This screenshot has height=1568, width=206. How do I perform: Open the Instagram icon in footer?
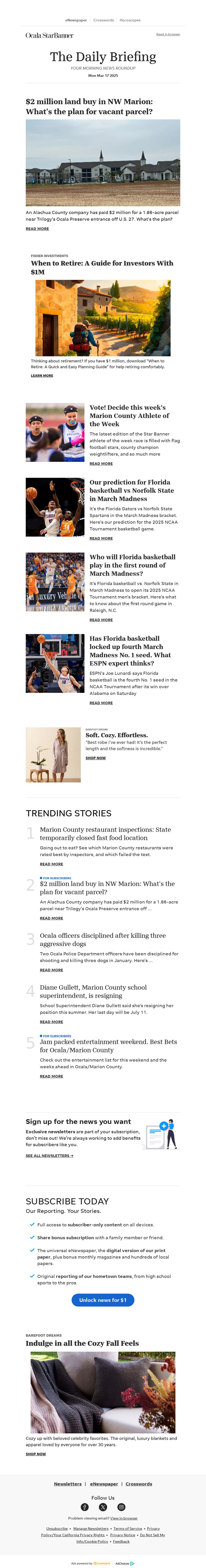click(x=122, y=1507)
